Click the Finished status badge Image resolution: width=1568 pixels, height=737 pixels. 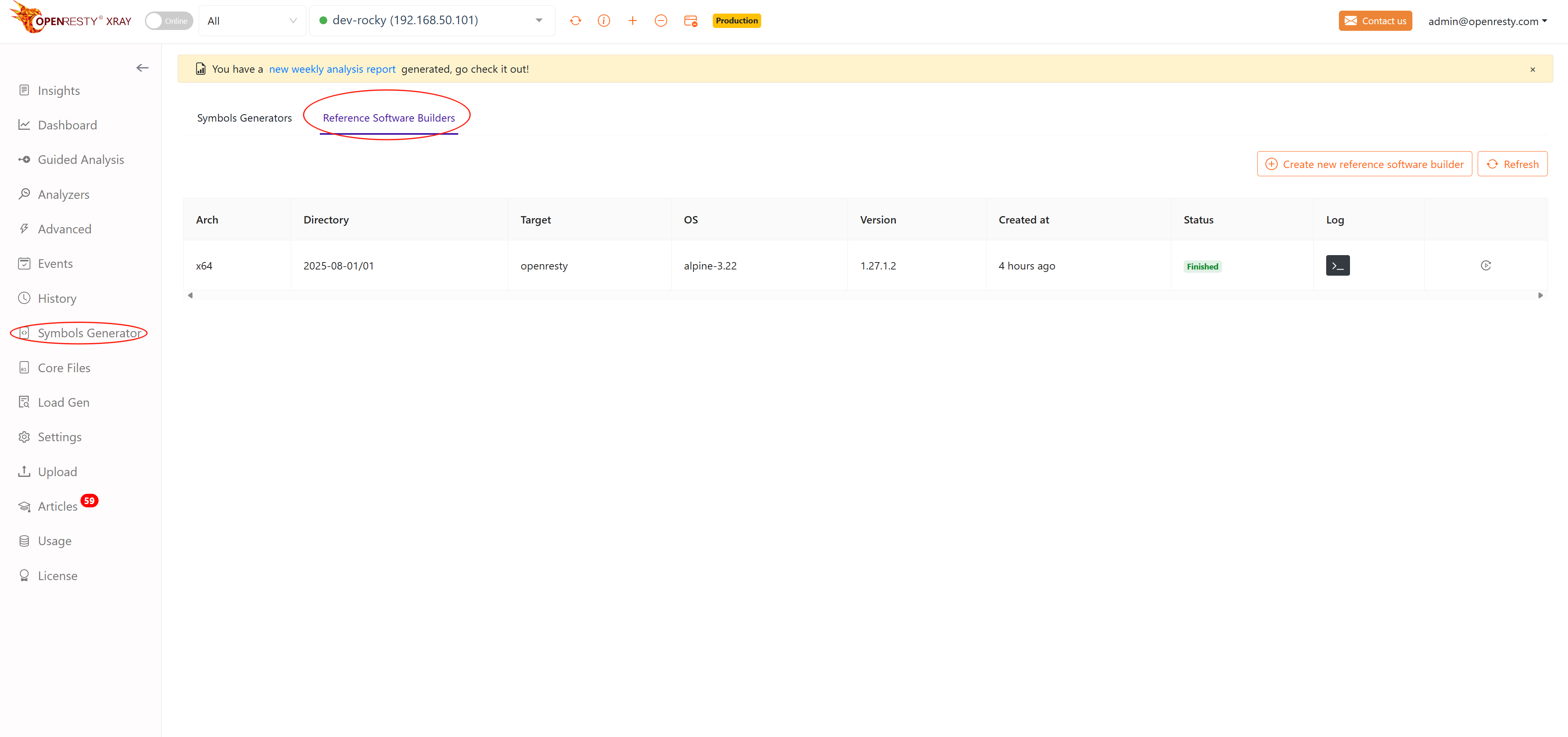tap(1202, 266)
